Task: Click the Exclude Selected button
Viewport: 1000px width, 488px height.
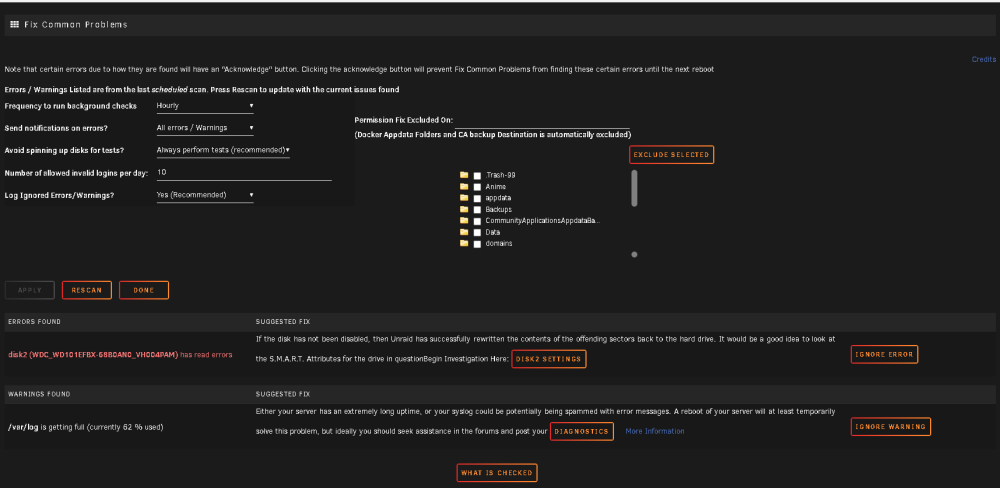Action: point(672,154)
